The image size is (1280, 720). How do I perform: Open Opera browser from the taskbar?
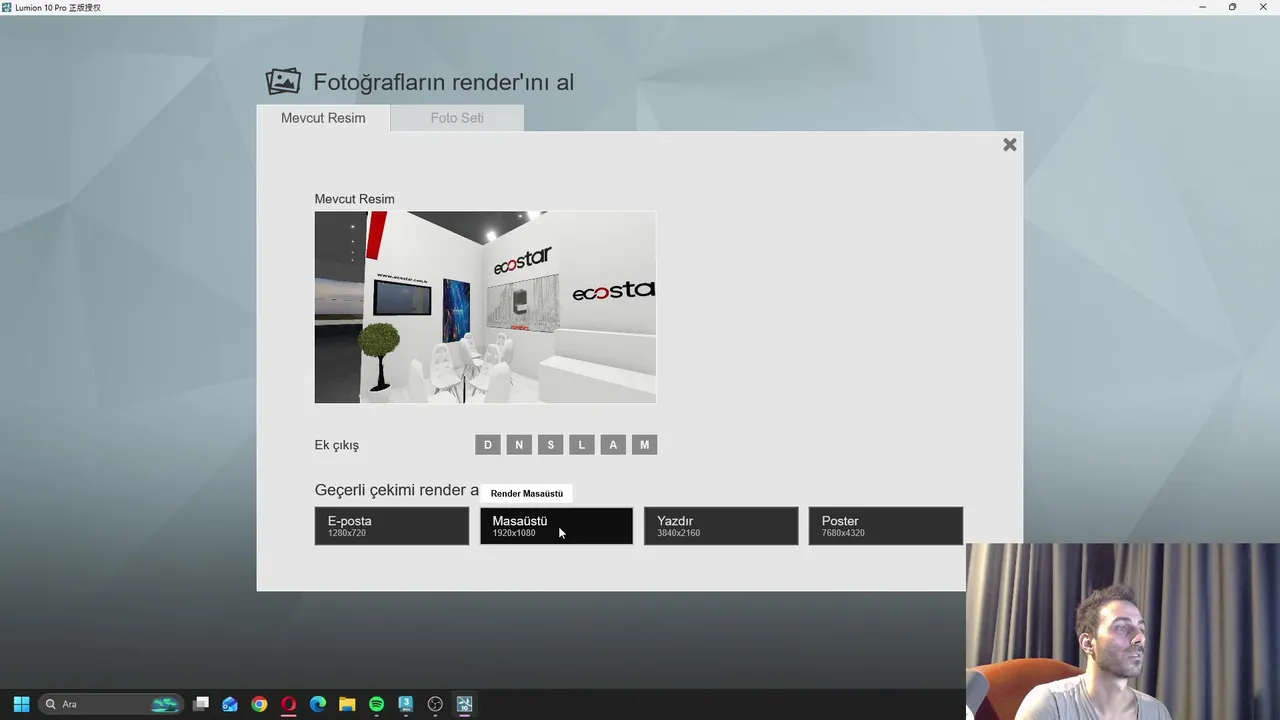(289, 704)
